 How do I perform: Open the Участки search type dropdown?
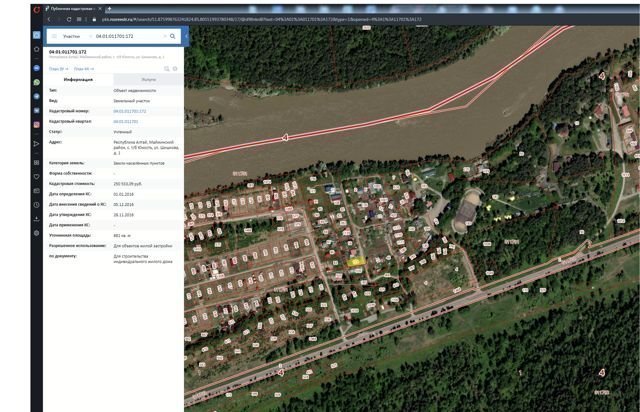76,36
